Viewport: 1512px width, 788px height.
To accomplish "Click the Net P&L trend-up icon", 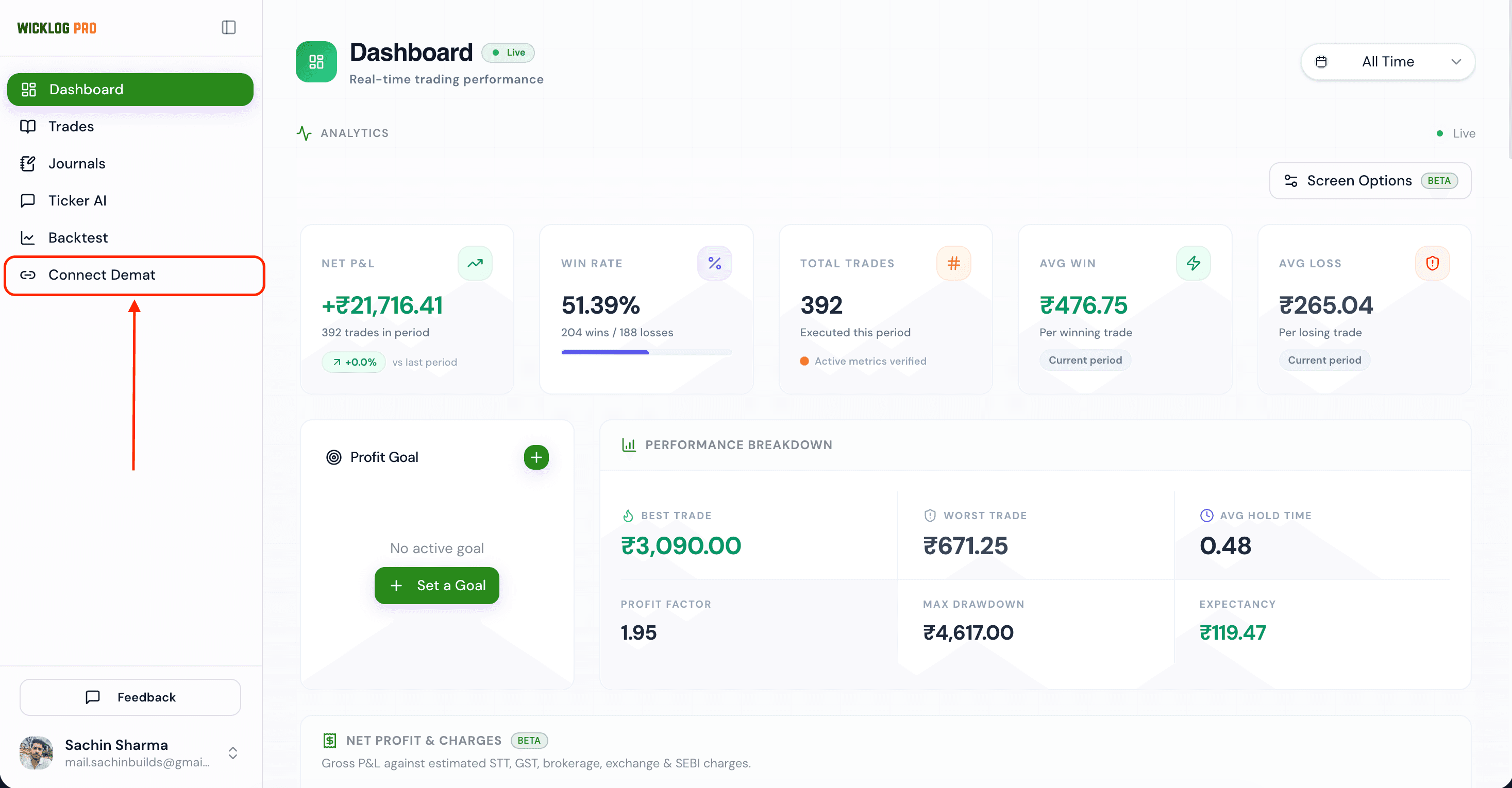I will click(475, 263).
